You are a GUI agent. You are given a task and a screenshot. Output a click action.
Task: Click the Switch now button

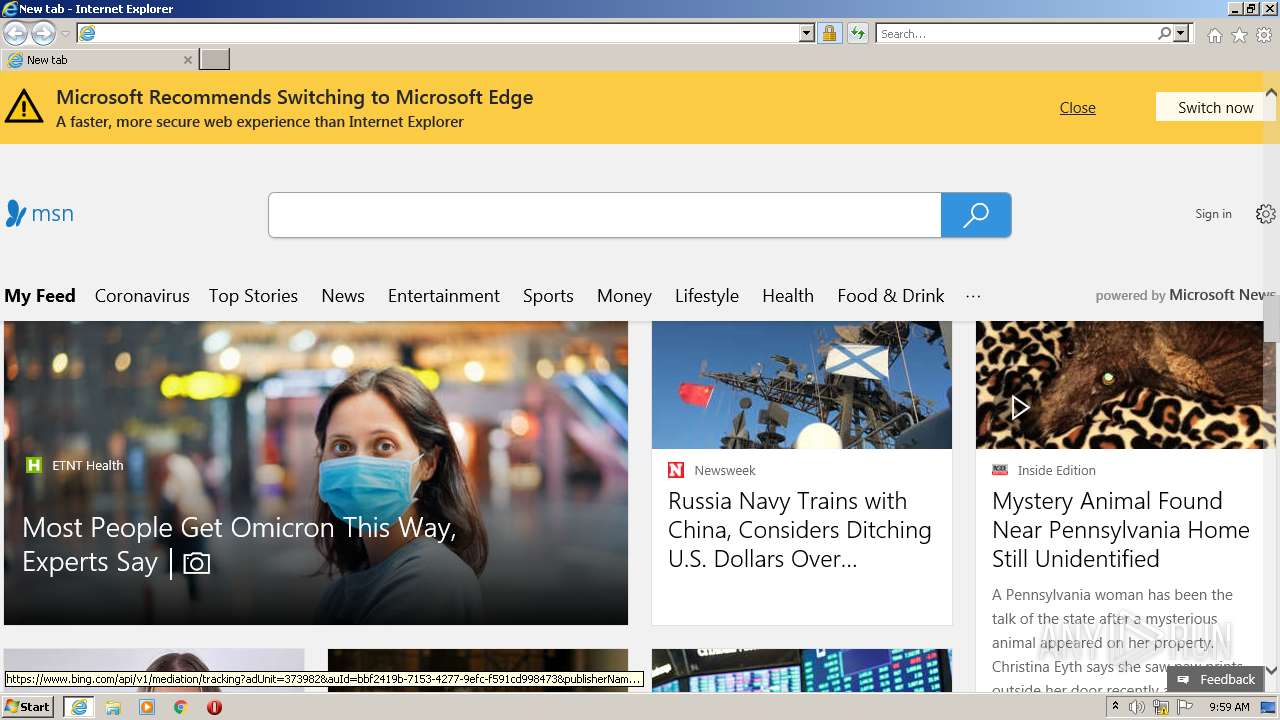1215,107
